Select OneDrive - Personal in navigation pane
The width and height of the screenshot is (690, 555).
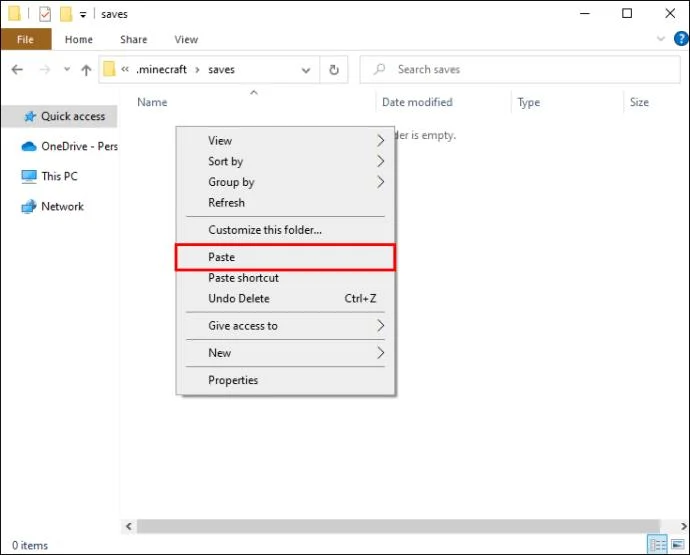tap(69, 146)
